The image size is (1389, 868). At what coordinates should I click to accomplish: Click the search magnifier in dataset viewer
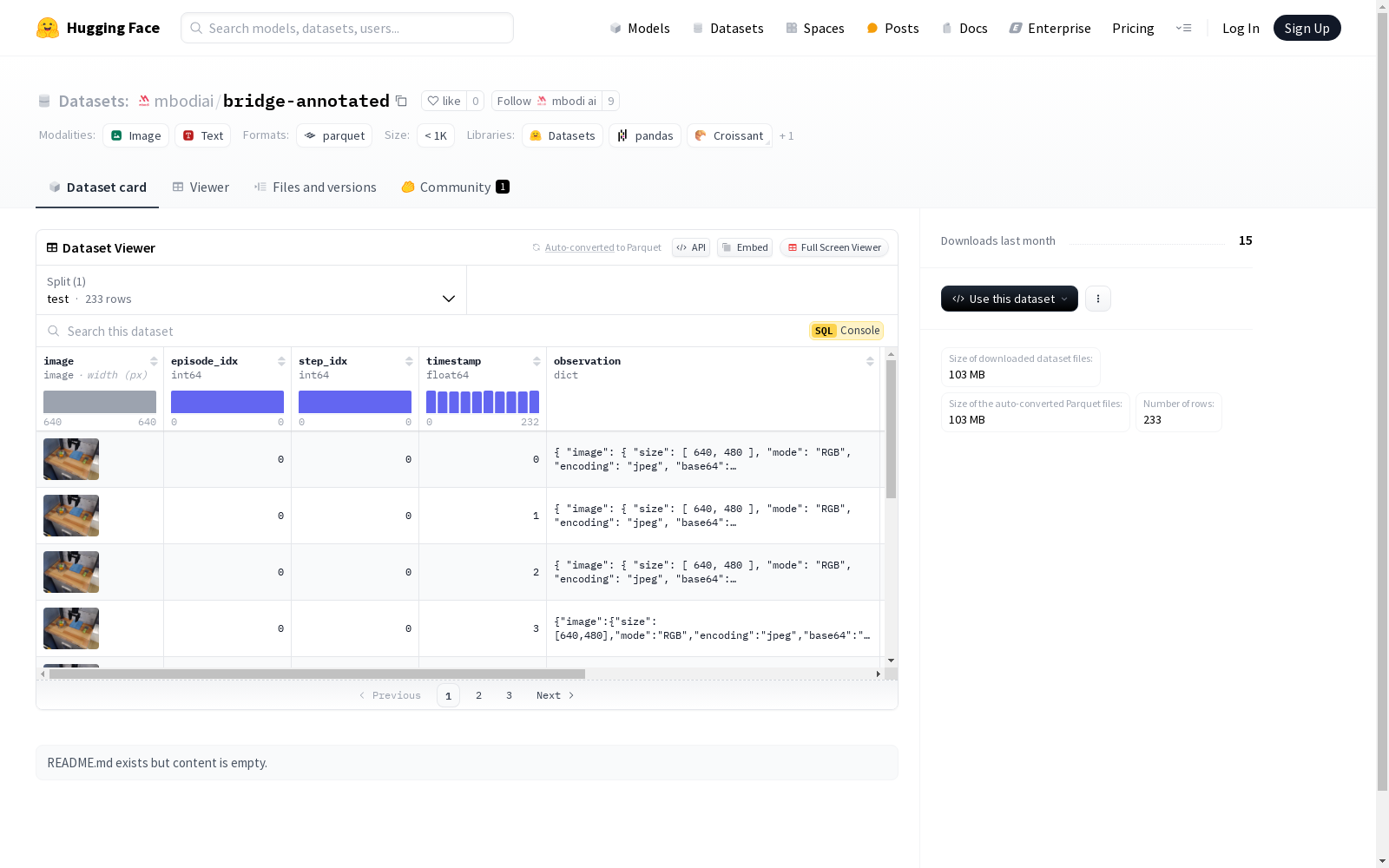pyautogui.click(x=54, y=331)
